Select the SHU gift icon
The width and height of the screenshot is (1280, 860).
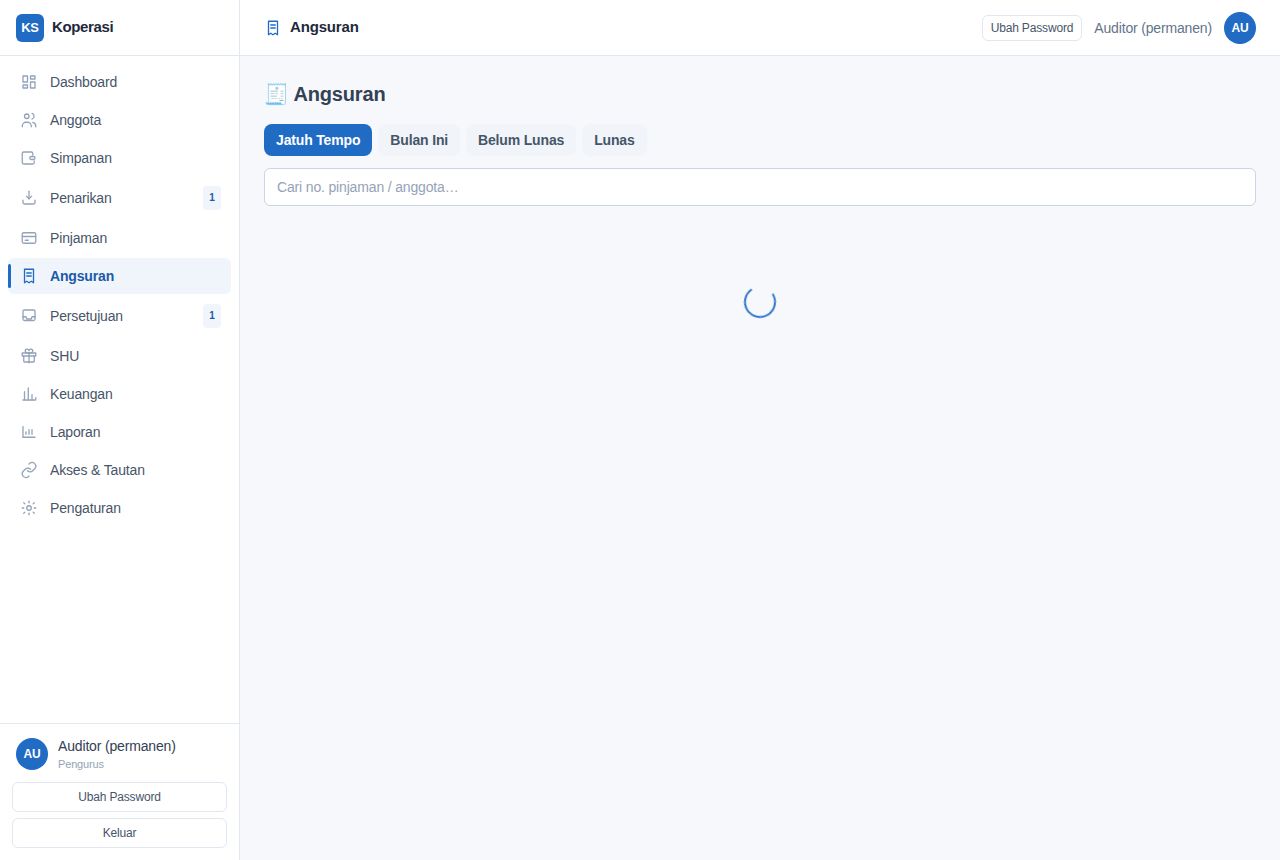(x=29, y=356)
